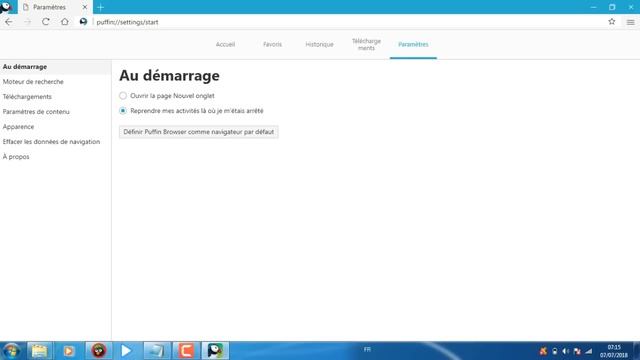Select Reprendre mes activités radio option
640x360 pixels.
point(123,111)
